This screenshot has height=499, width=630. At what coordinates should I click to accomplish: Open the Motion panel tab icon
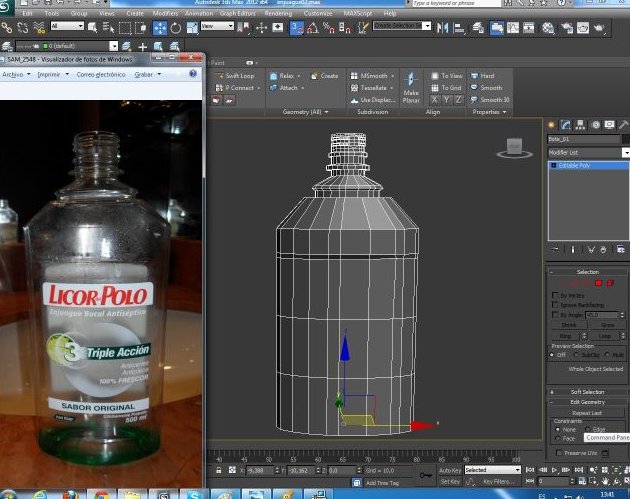click(595, 125)
